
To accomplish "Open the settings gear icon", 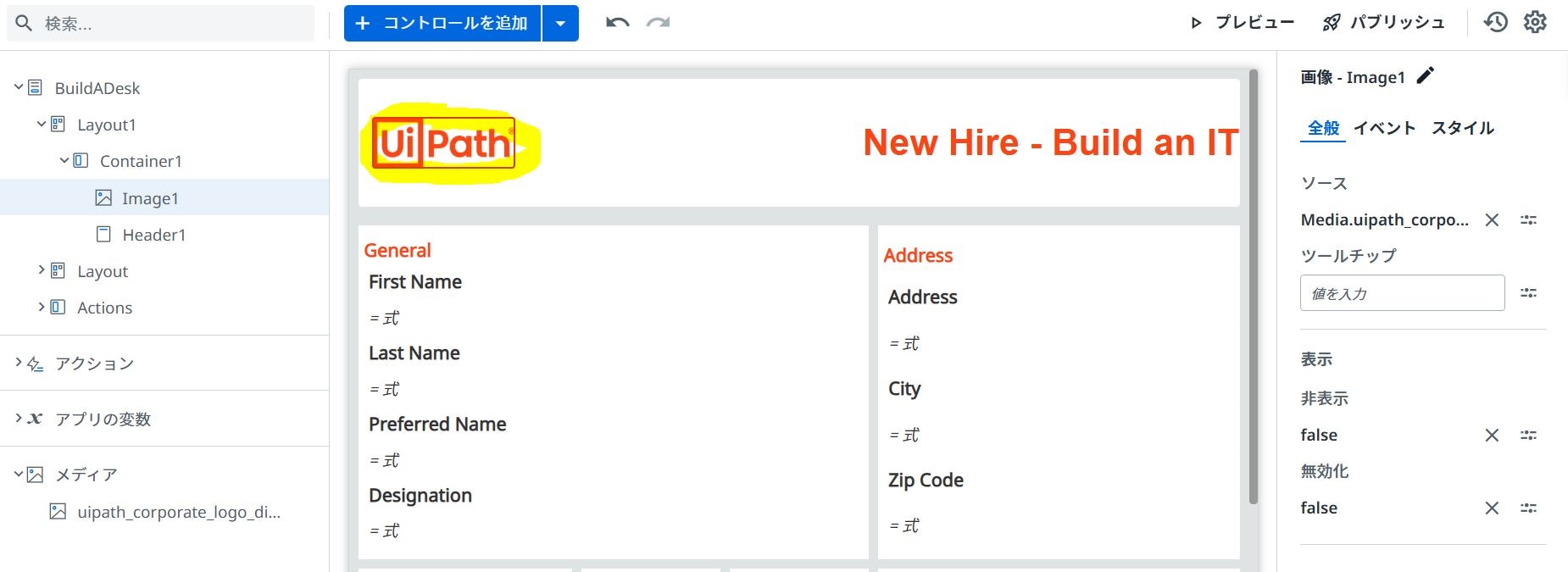I will click(1535, 22).
